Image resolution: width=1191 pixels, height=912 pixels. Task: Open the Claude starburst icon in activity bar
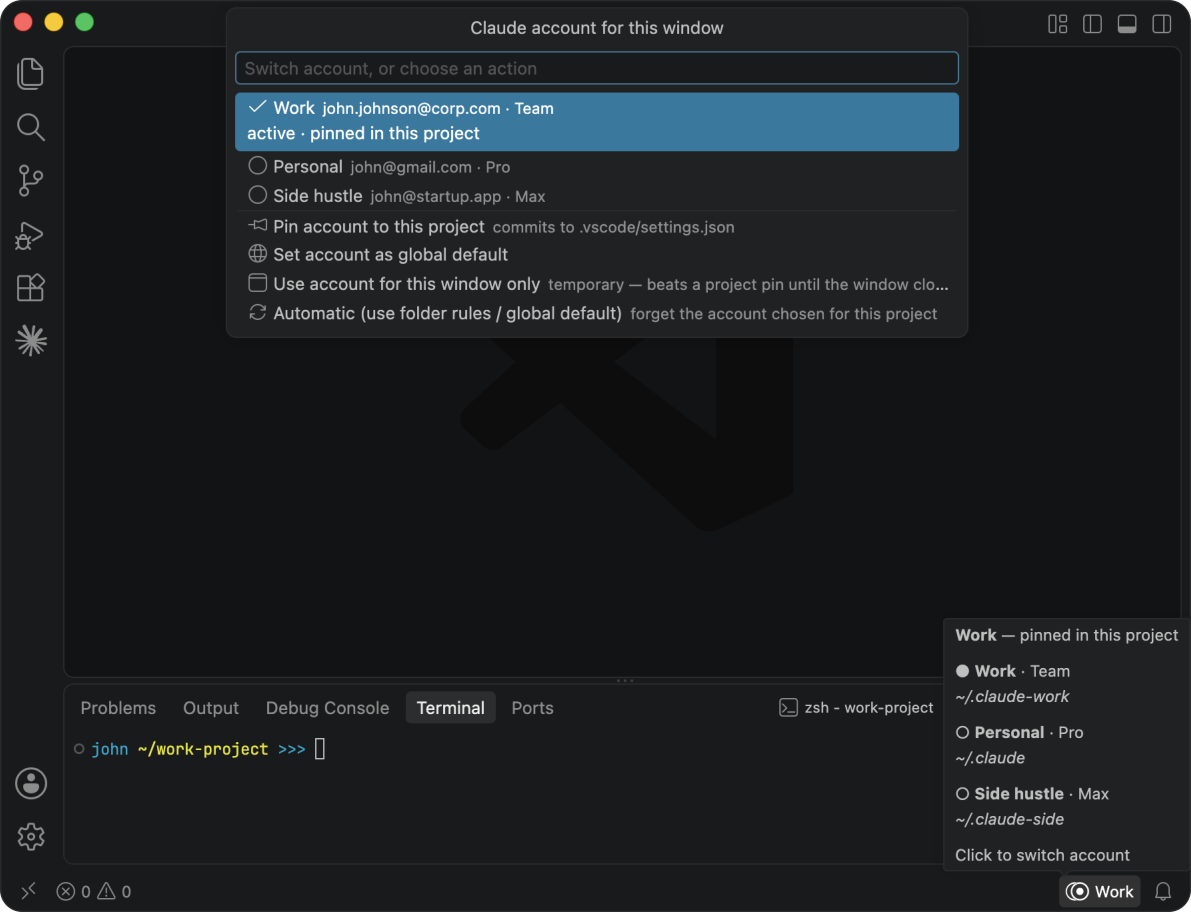coord(31,340)
